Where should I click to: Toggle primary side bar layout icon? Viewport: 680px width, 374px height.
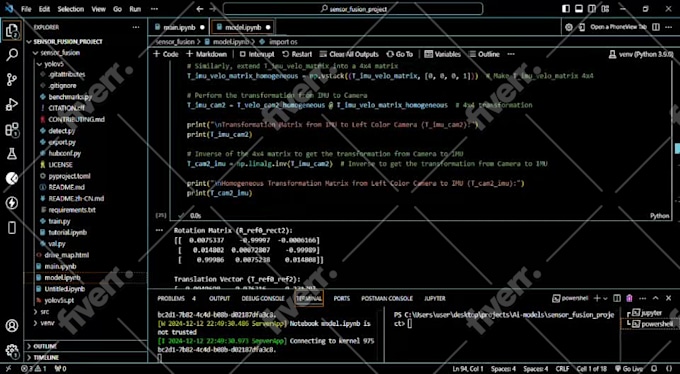coord(566,9)
